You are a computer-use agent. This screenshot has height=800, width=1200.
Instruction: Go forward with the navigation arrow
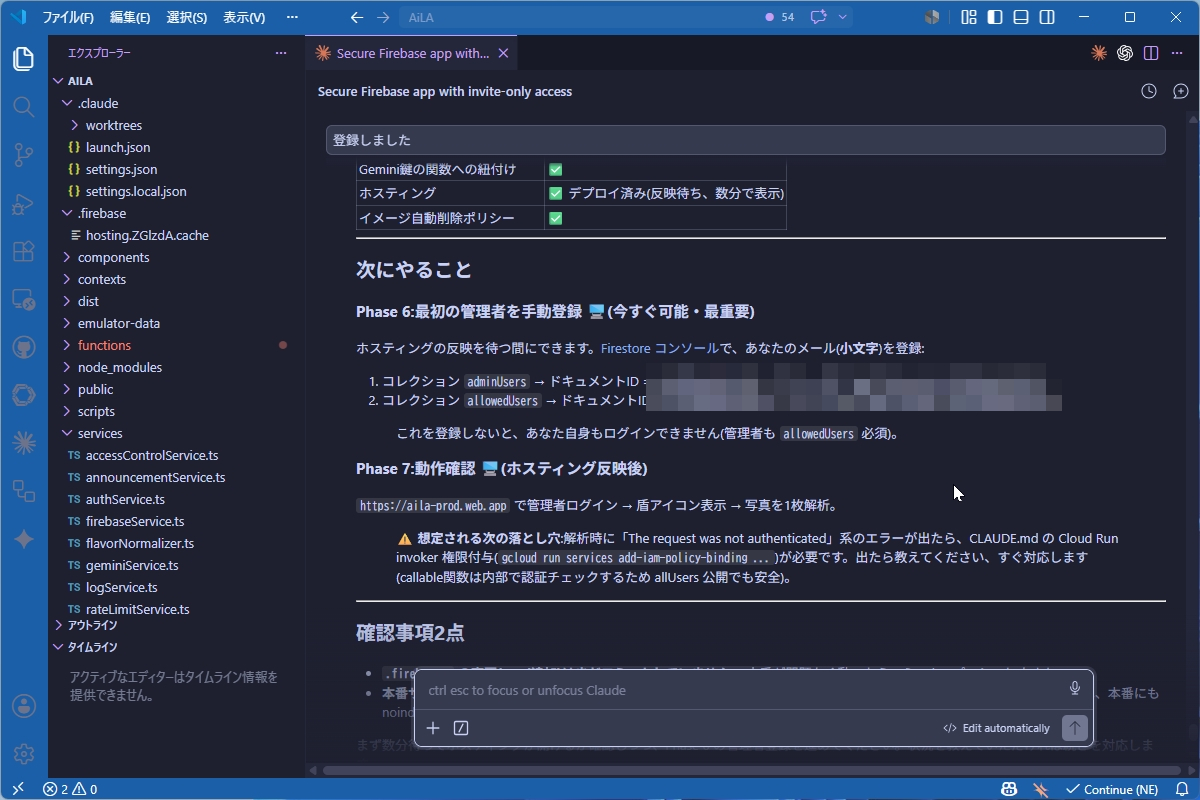(383, 17)
